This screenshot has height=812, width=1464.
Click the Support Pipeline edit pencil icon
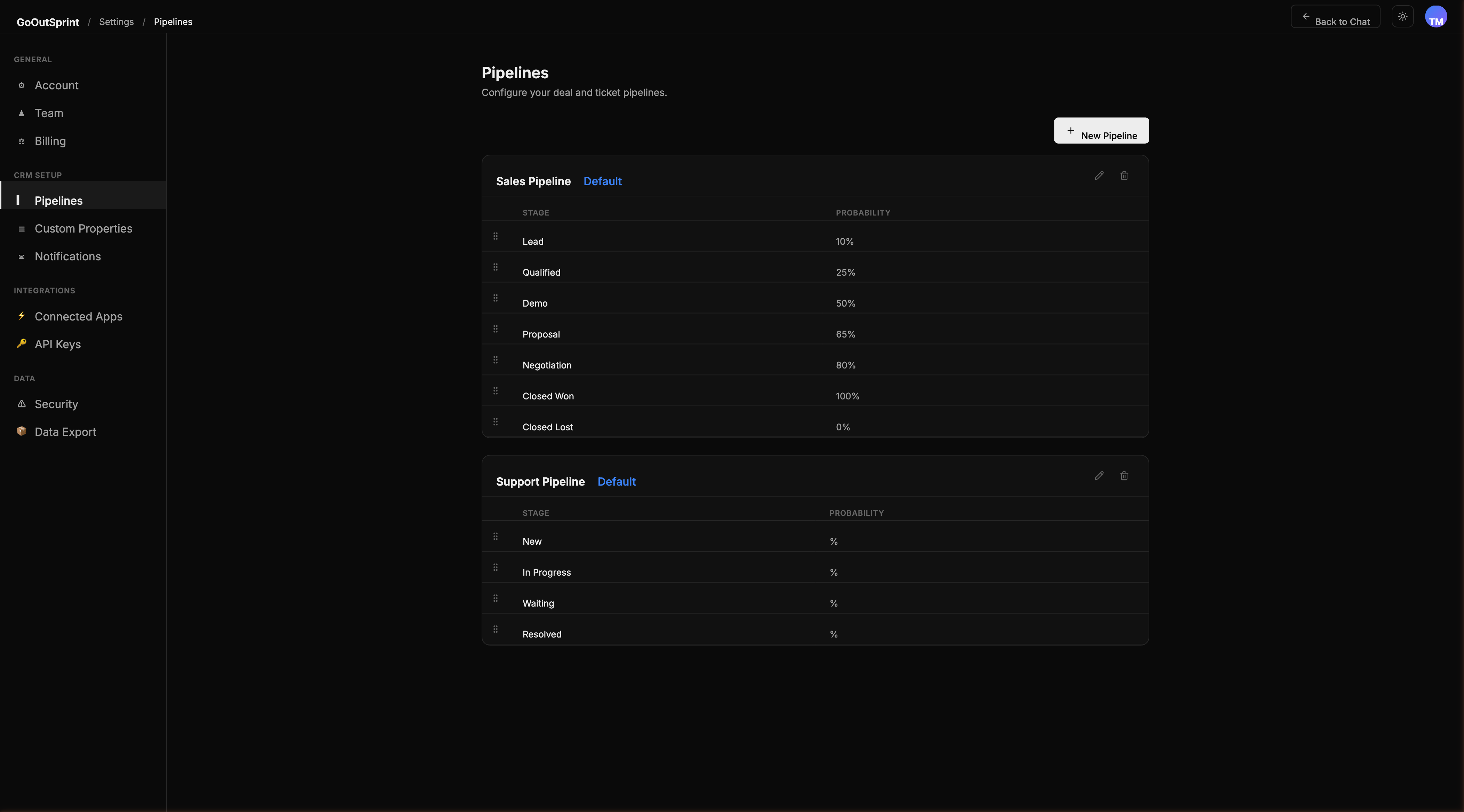click(1099, 476)
